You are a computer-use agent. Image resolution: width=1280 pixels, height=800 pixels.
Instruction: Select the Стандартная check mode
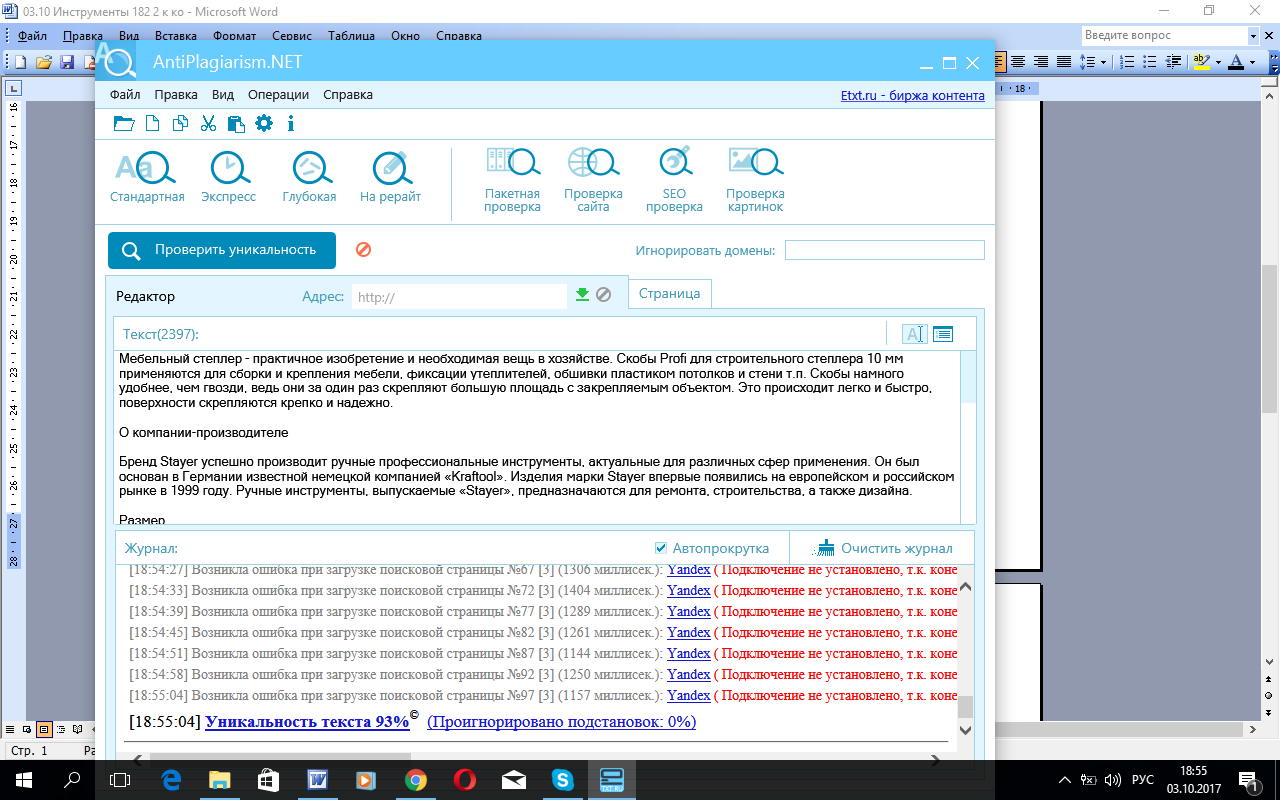tap(147, 178)
